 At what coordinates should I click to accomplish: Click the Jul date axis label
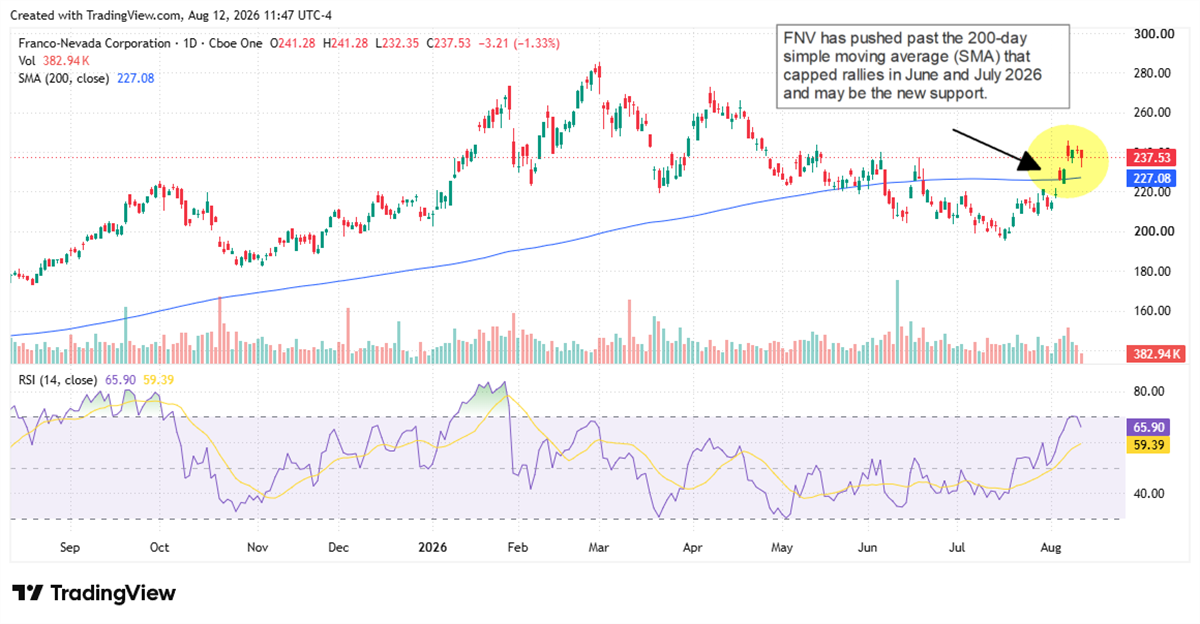click(959, 548)
